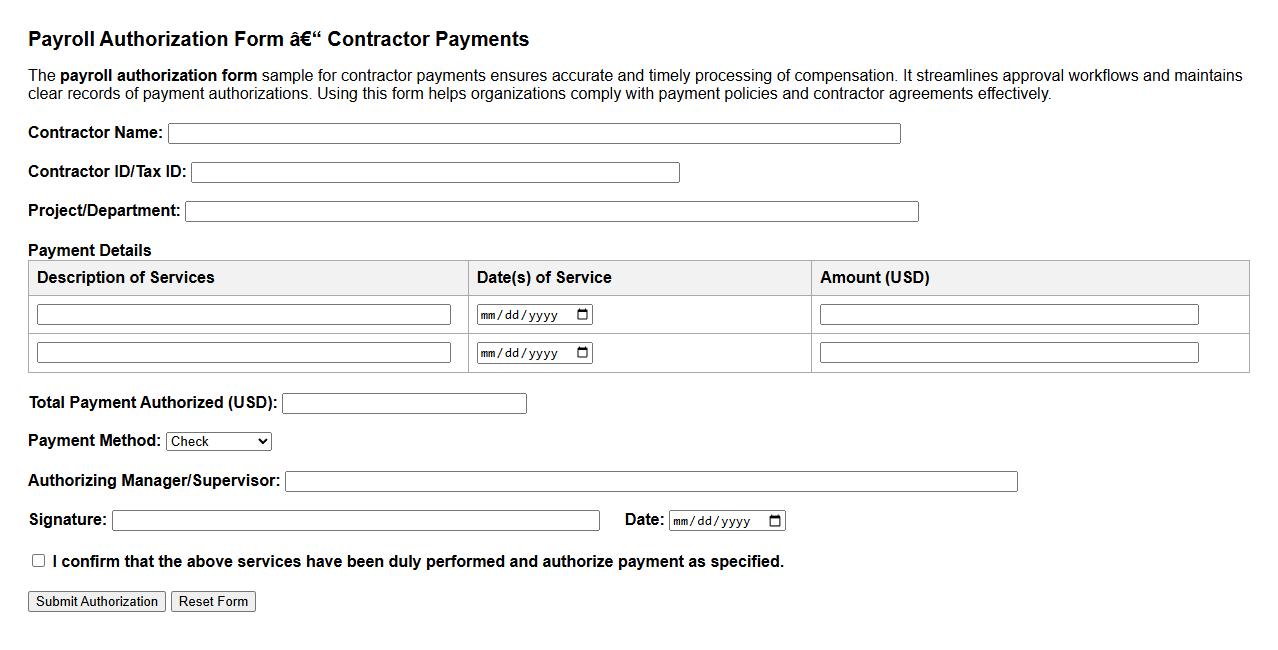
Task: Click inside the Signature field
Action: (x=356, y=520)
